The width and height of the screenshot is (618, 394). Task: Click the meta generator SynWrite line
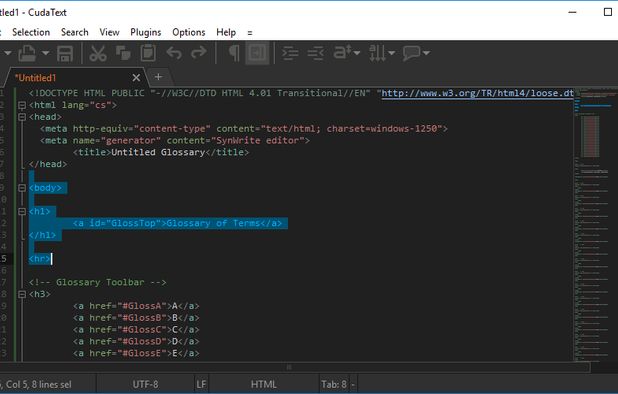click(175, 141)
